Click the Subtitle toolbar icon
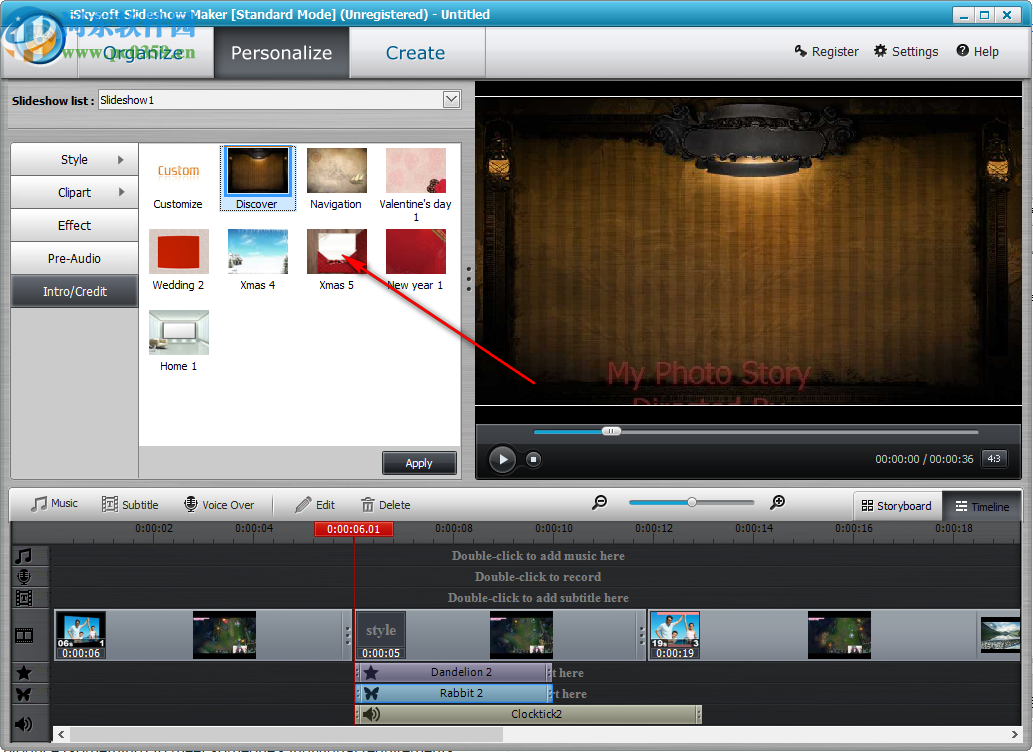Image resolution: width=1033 pixels, height=752 pixels. (x=111, y=503)
